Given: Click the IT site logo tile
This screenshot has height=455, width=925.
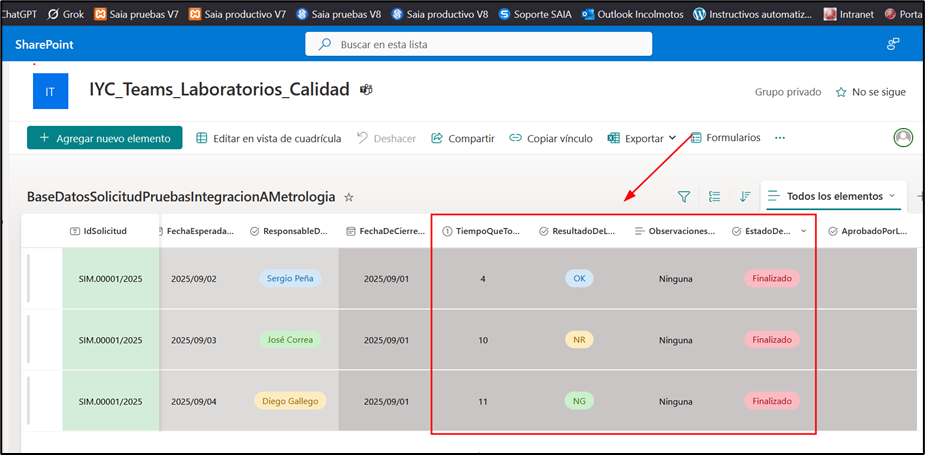Looking at the screenshot, I should (50, 92).
